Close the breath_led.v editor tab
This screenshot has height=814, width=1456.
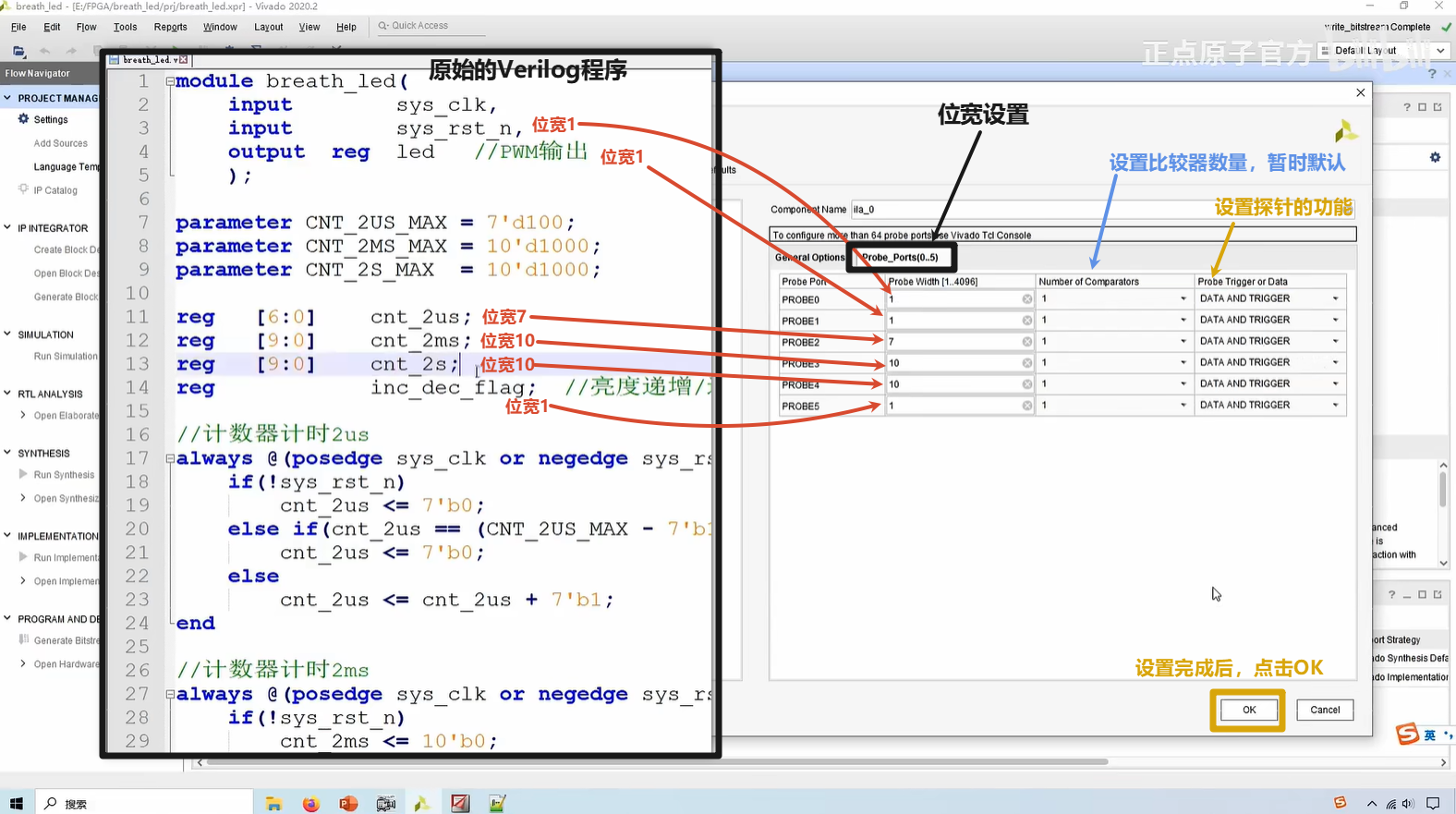pos(184,60)
